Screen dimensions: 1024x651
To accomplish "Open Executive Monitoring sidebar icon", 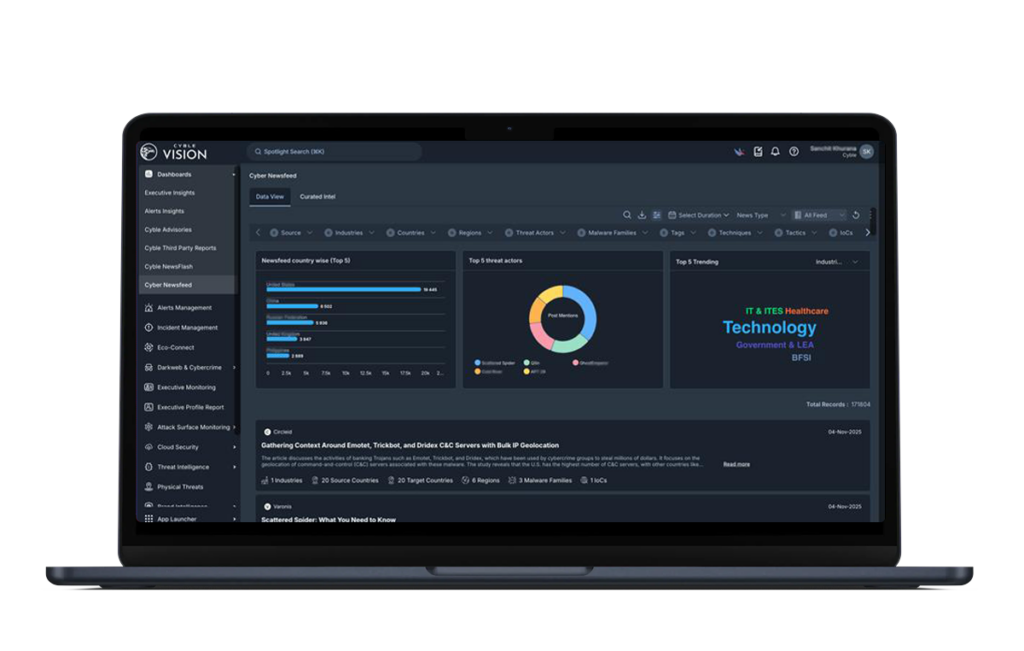I will click(148, 387).
